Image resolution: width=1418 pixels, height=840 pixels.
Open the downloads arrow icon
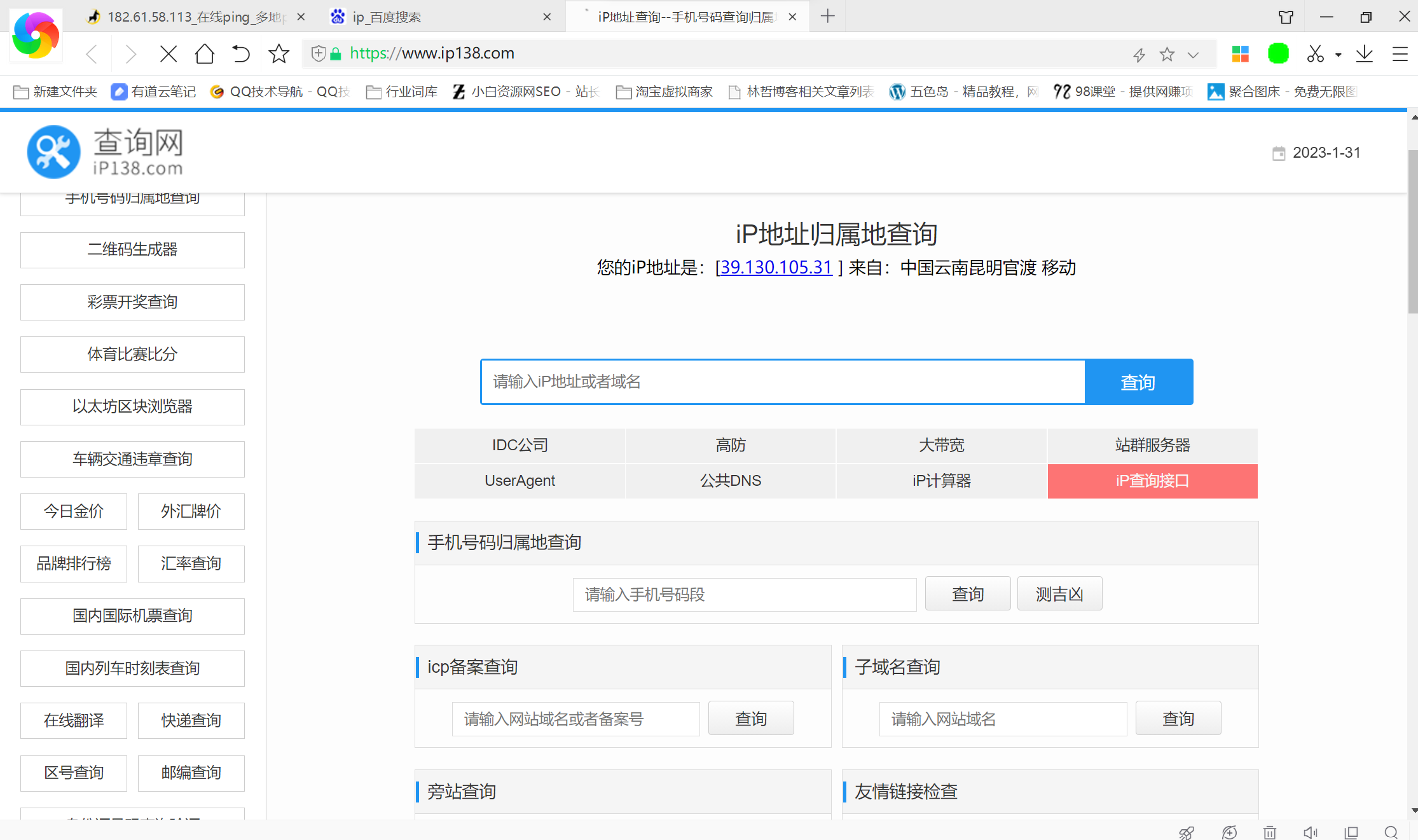pyautogui.click(x=1364, y=54)
